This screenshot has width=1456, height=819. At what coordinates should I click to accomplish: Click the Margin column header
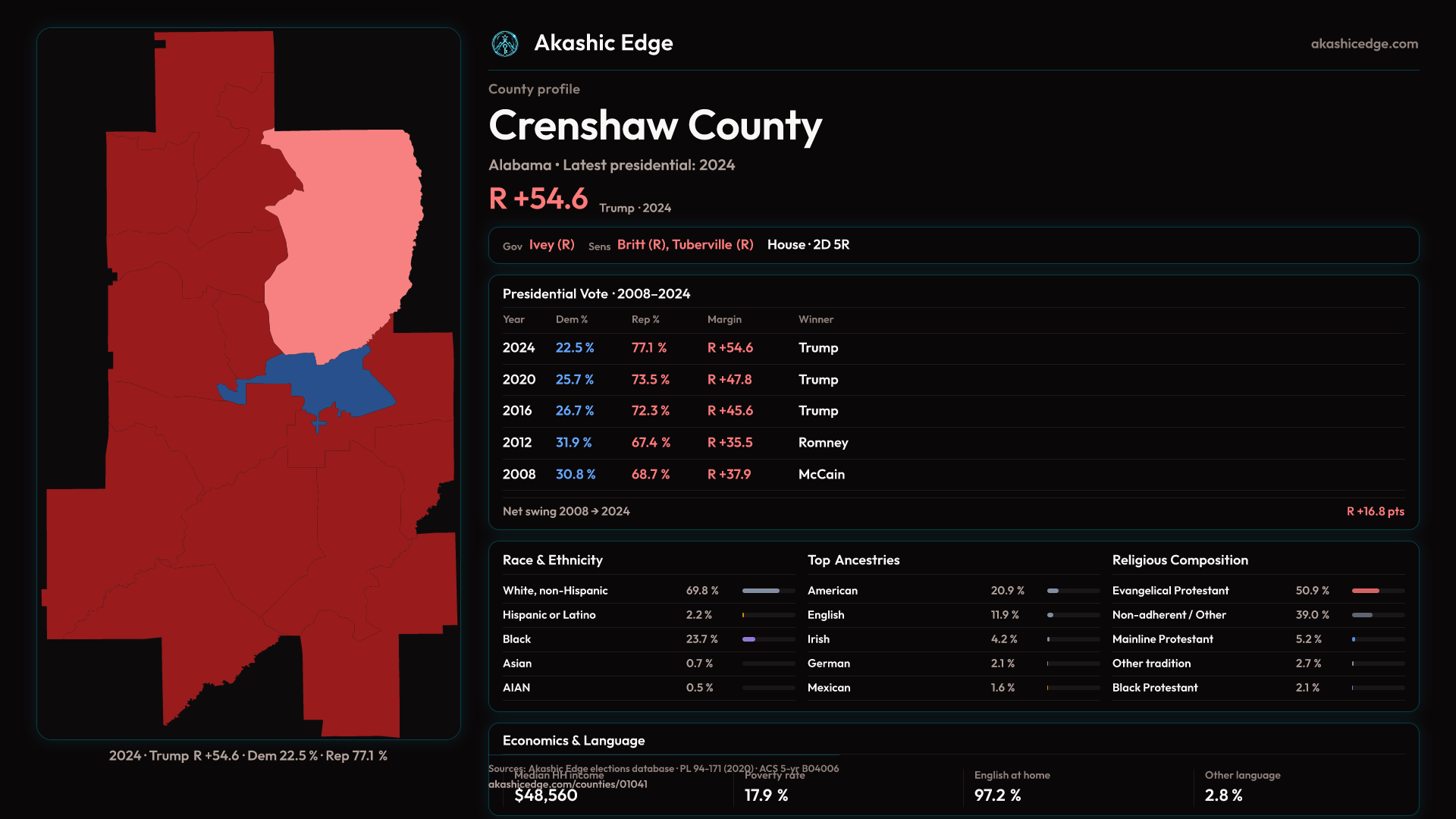click(x=723, y=320)
